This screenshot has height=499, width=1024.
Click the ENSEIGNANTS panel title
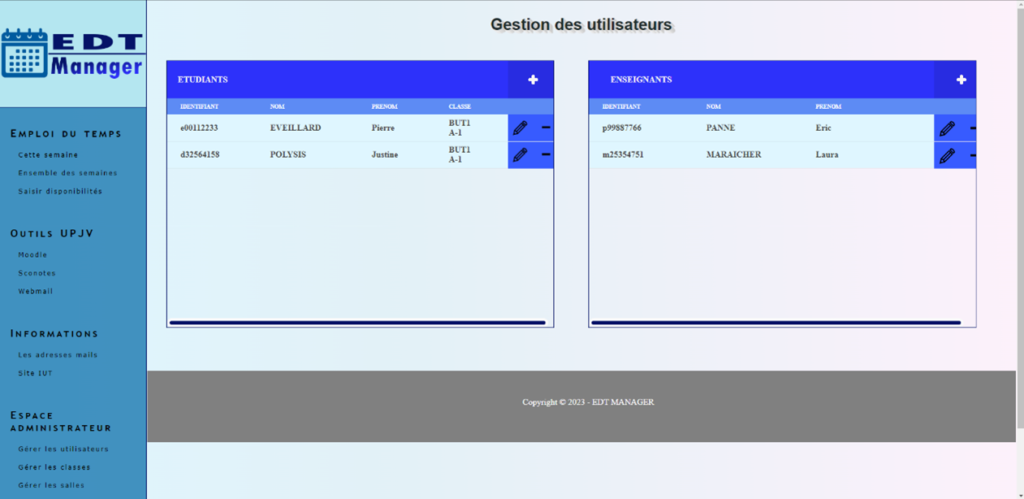(641, 80)
